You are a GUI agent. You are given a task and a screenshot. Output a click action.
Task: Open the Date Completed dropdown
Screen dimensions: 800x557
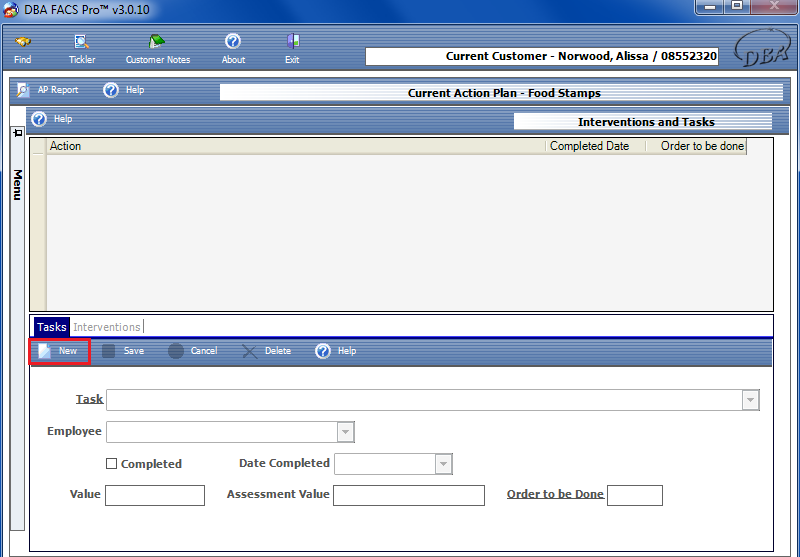[x=443, y=464]
